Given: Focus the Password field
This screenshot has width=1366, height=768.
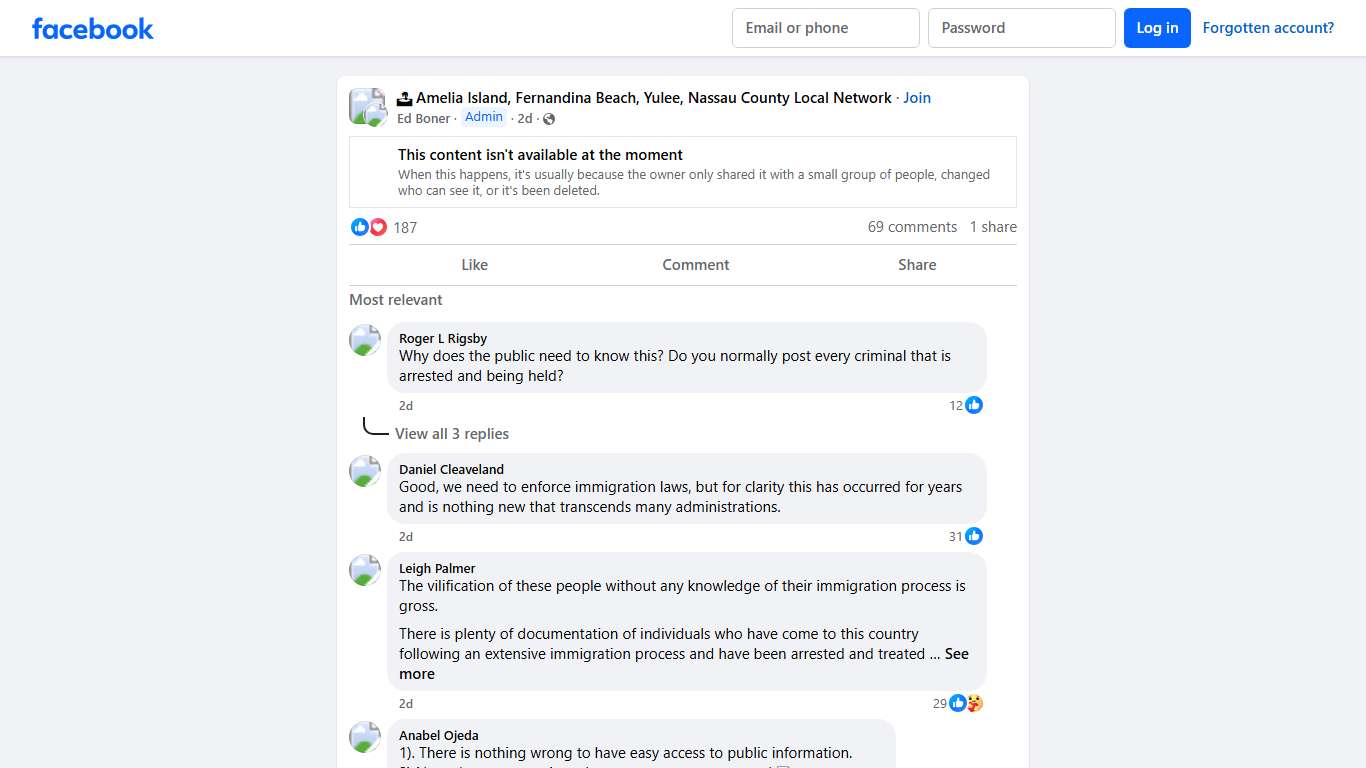Looking at the screenshot, I should pos(1021,28).
